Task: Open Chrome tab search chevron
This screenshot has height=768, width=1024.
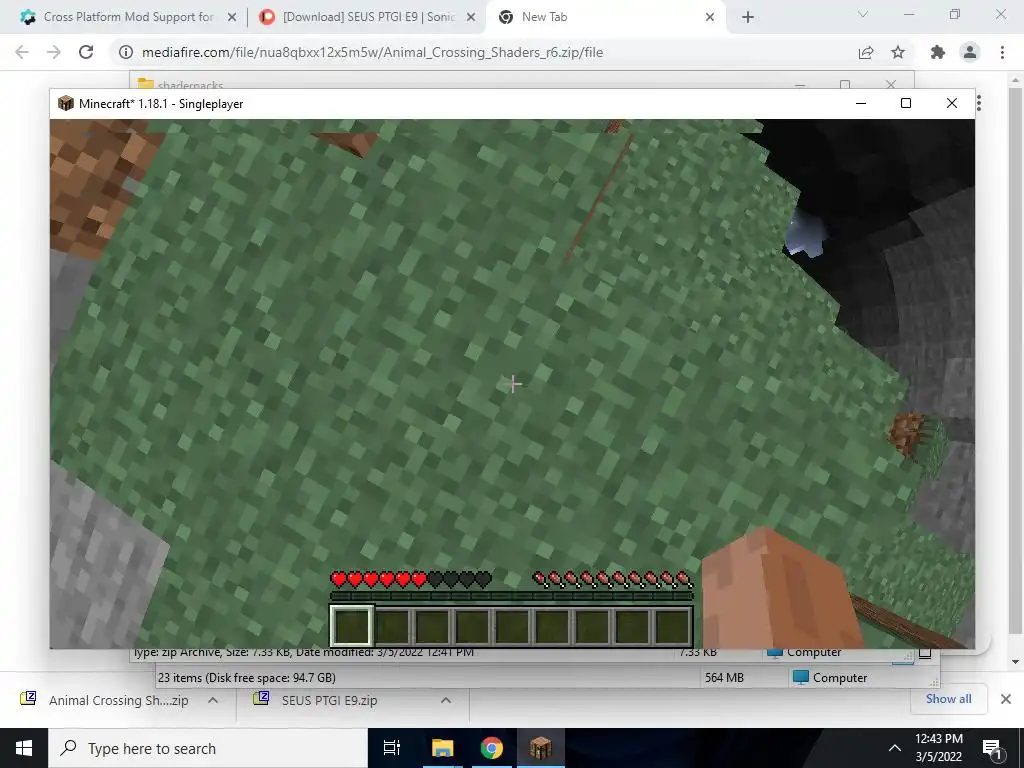Action: click(x=862, y=14)
